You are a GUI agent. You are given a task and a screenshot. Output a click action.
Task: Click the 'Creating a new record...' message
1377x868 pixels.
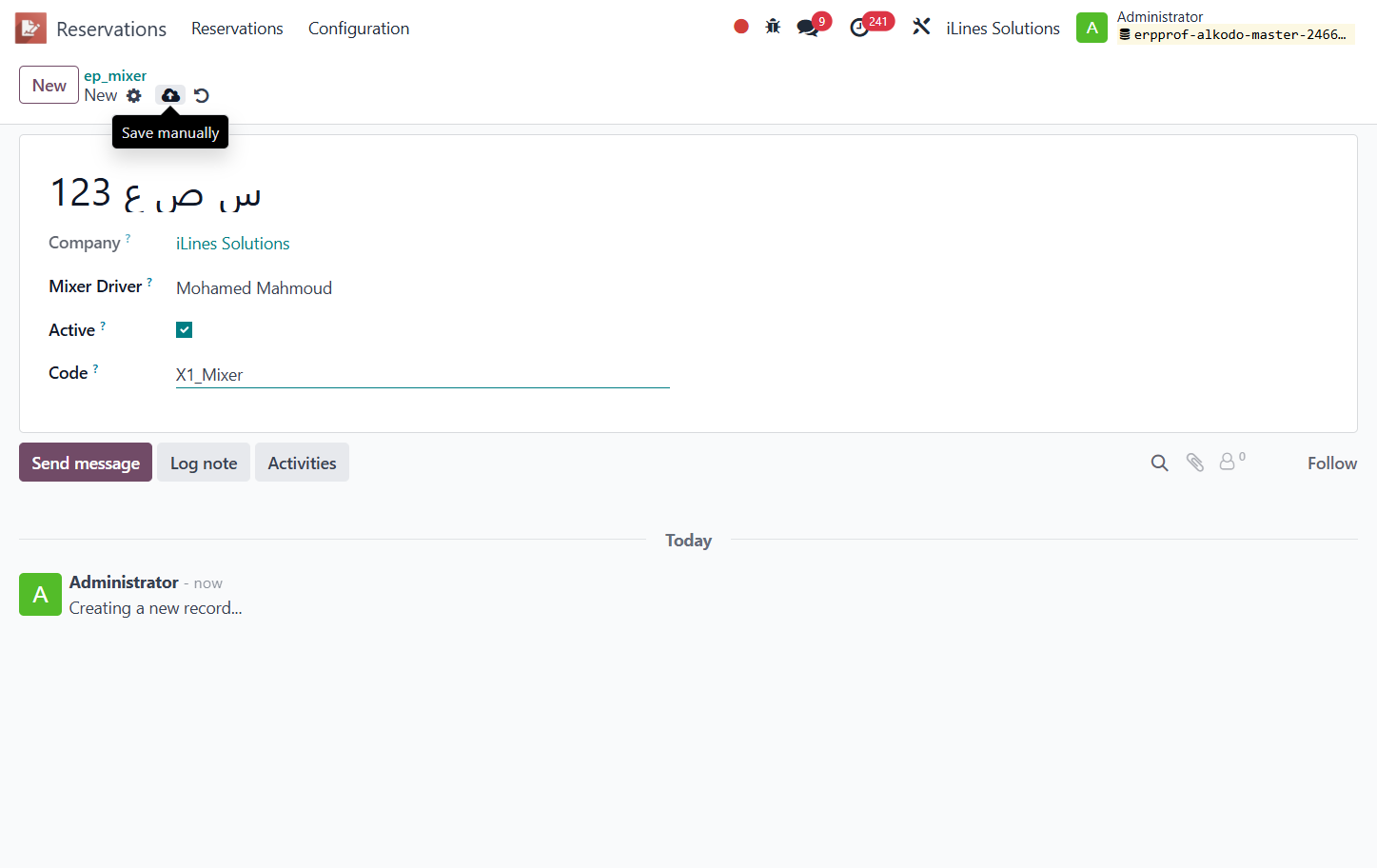point(156,608)
